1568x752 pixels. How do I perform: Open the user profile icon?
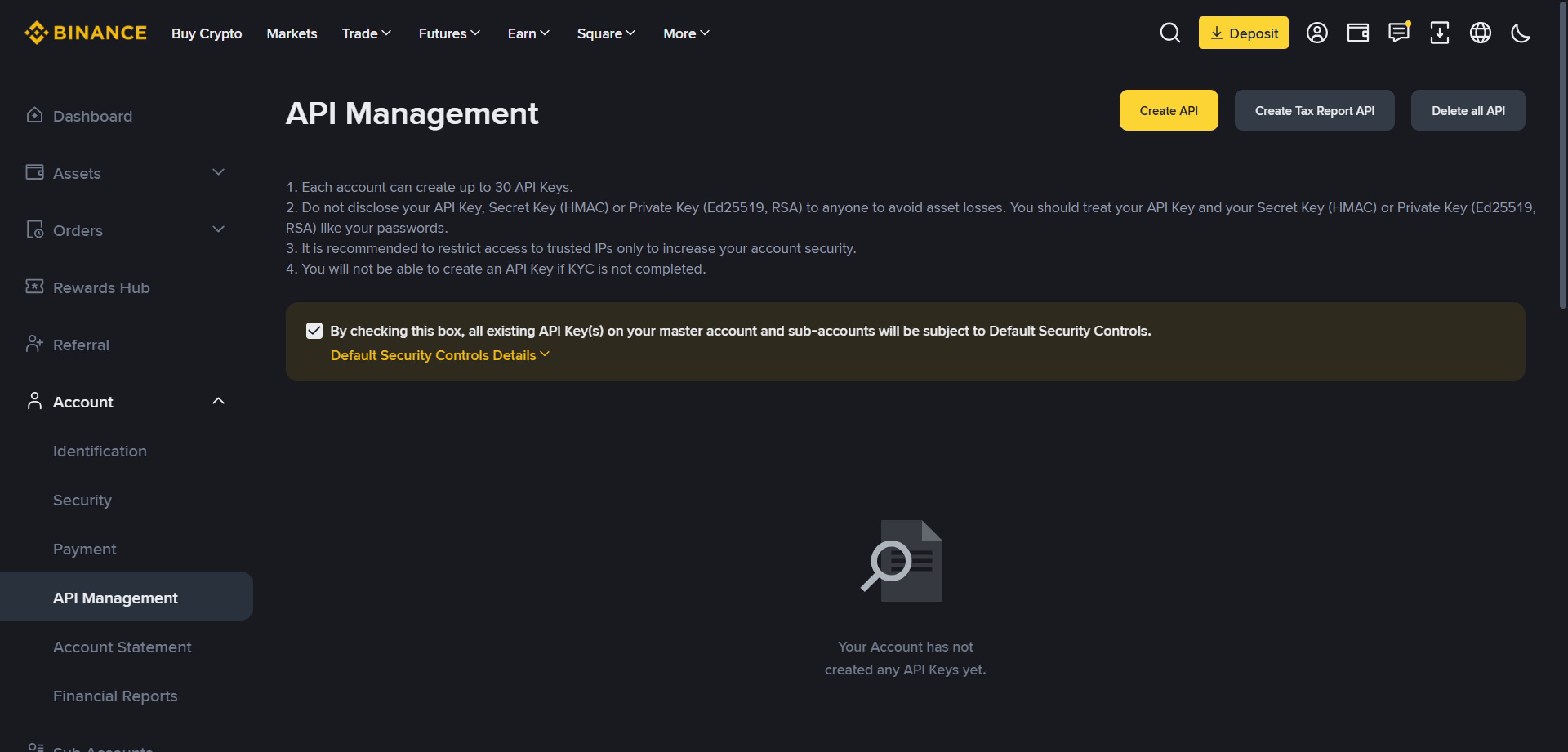pos(1316,33)
